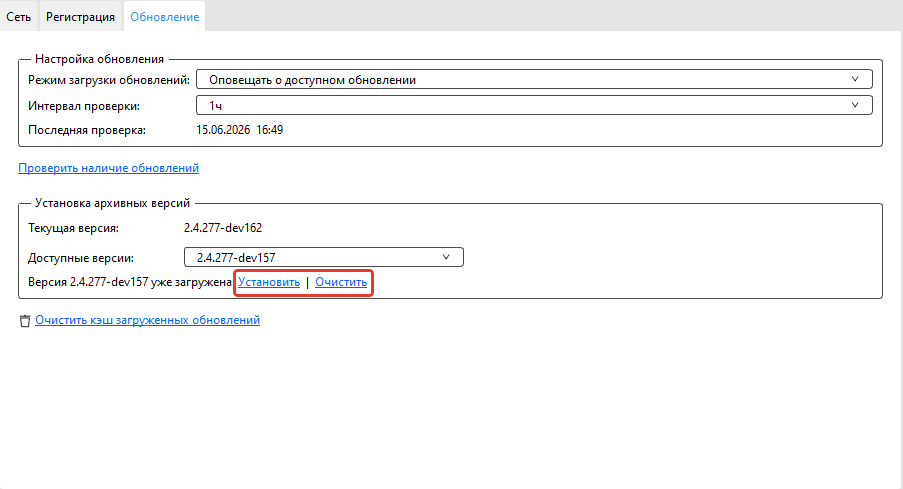The image size is (903, 489).
Task: Open the Доступные версии dropdown list
Action: pyautogui.click(x=324, y=257)
